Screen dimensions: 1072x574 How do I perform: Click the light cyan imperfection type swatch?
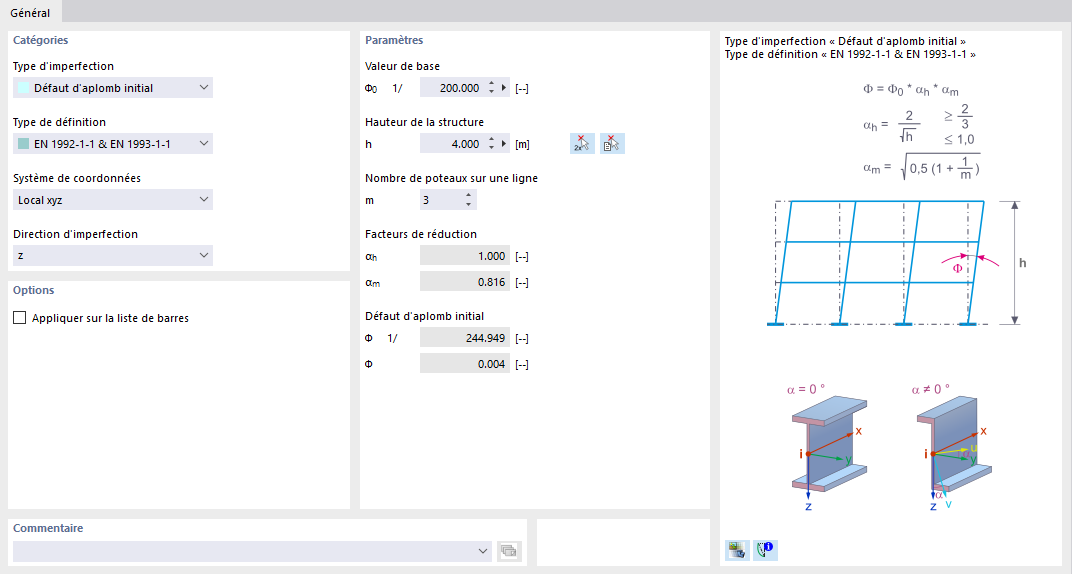(23, 87)
